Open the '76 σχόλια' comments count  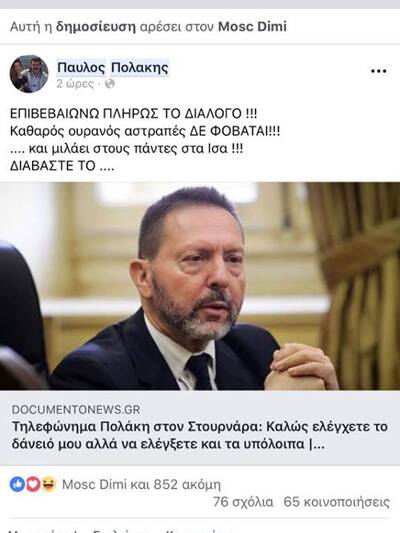click(243, 502)
